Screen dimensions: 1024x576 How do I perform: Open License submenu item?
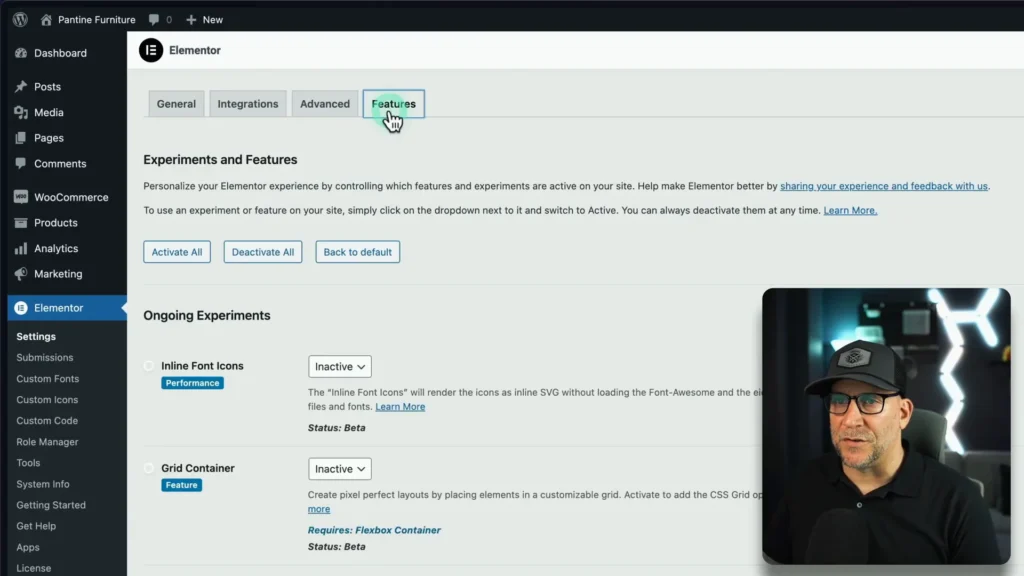coord(33,568)
